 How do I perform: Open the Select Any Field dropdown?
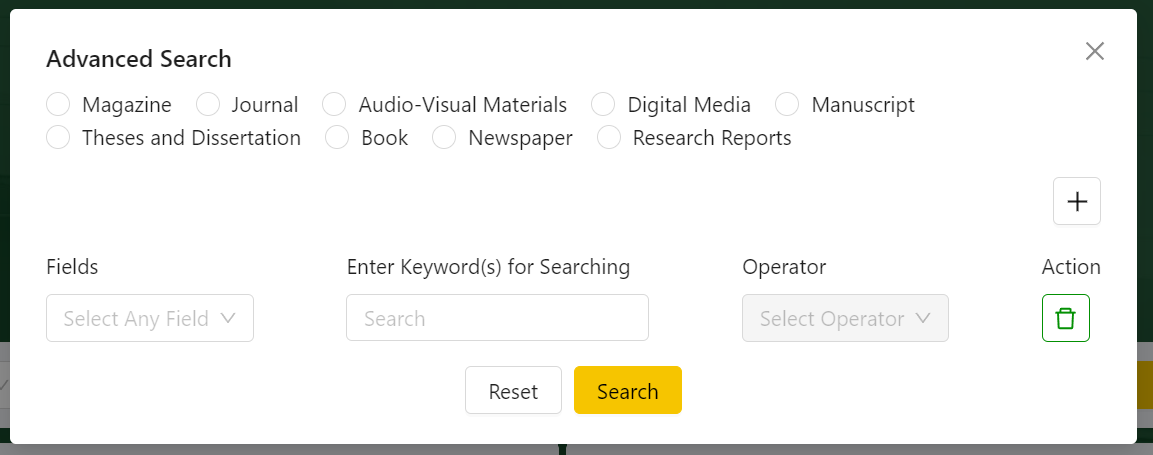point(150,318)
